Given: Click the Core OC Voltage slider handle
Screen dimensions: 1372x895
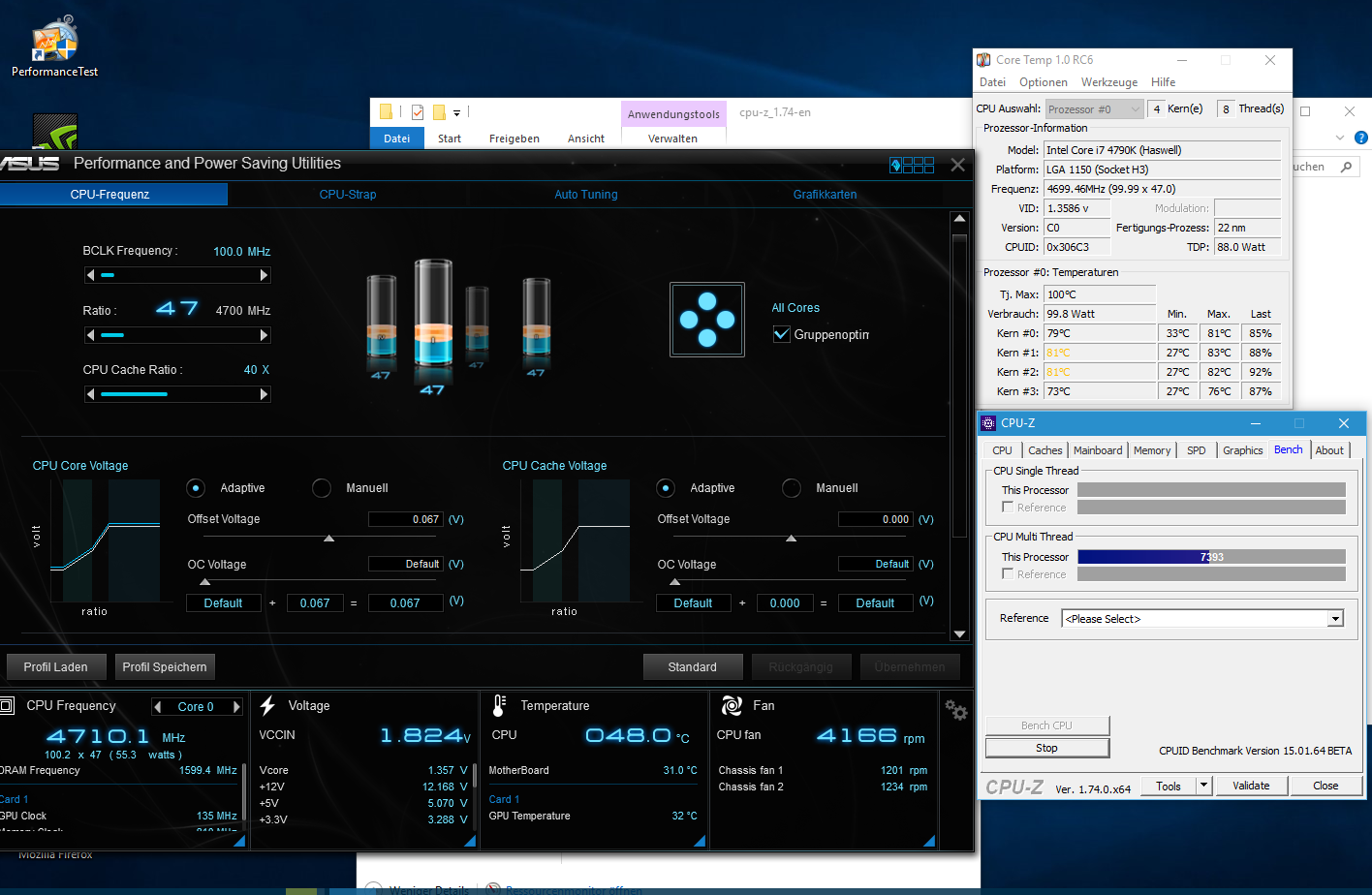Looking at the screenshot, I should coord(204,582).
